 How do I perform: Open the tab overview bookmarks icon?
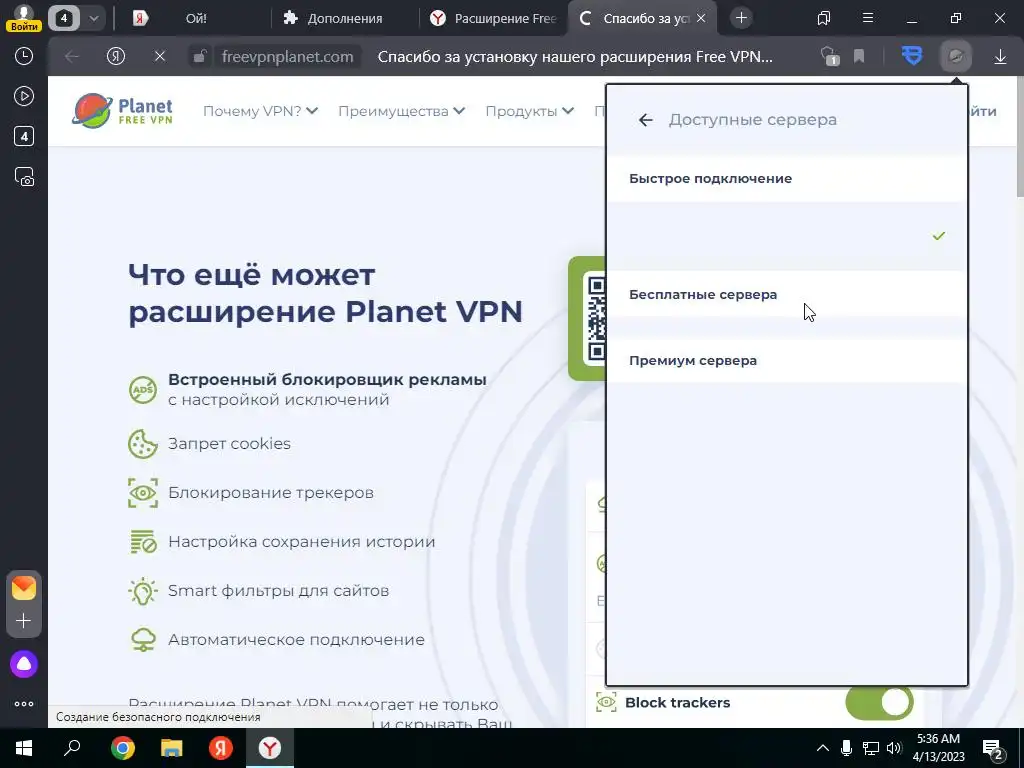(x=824, y=18)
